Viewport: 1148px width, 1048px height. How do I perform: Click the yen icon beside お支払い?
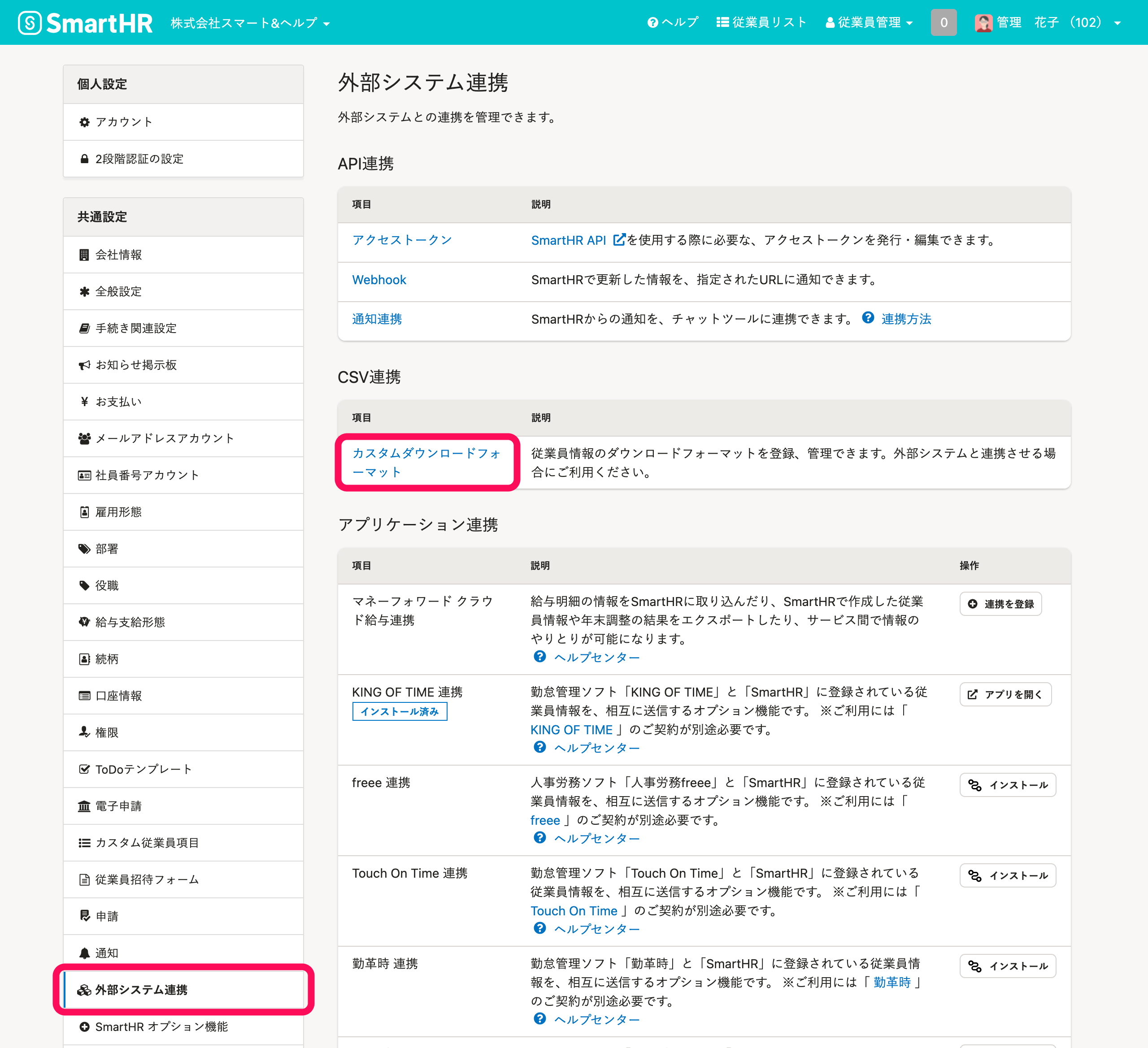[x=84, y=401]
